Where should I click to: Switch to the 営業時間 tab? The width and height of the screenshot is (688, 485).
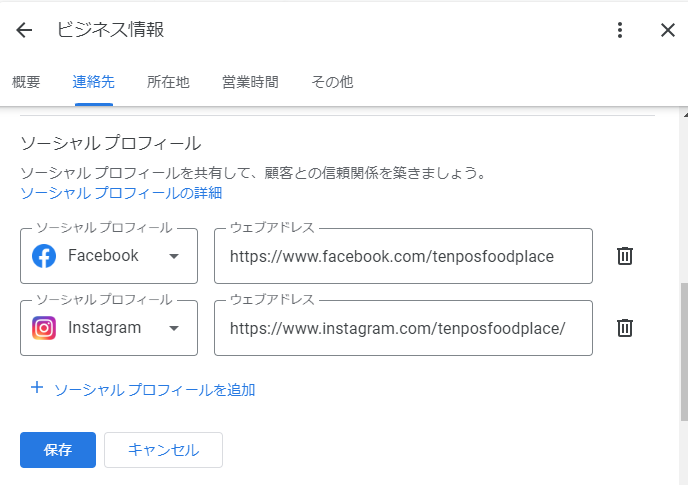(x=250, y=82)
